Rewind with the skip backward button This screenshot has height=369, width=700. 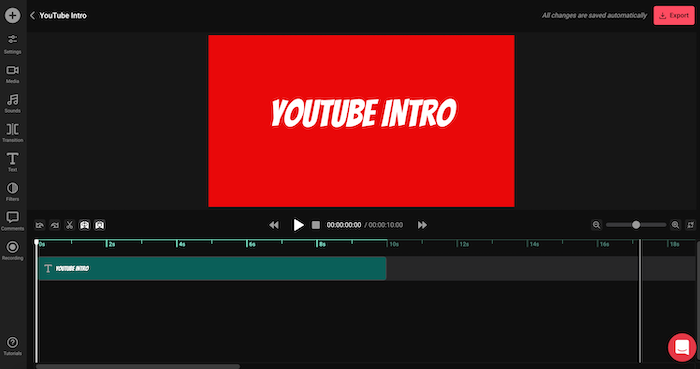pyautogui.click(x=274, y=225)
